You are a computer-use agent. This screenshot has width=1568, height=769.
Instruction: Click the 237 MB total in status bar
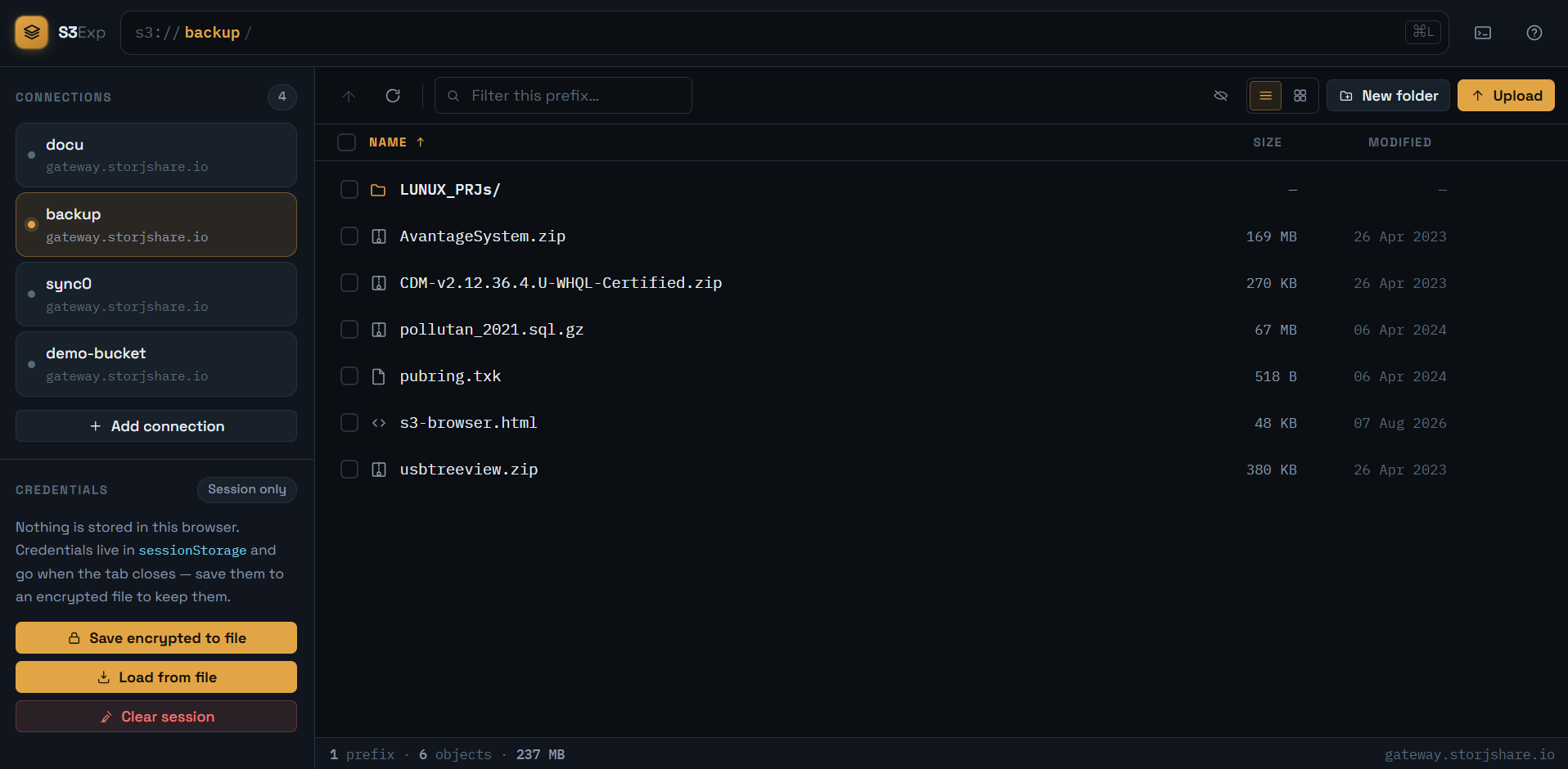pyautogui.click(x=540, y=754)
